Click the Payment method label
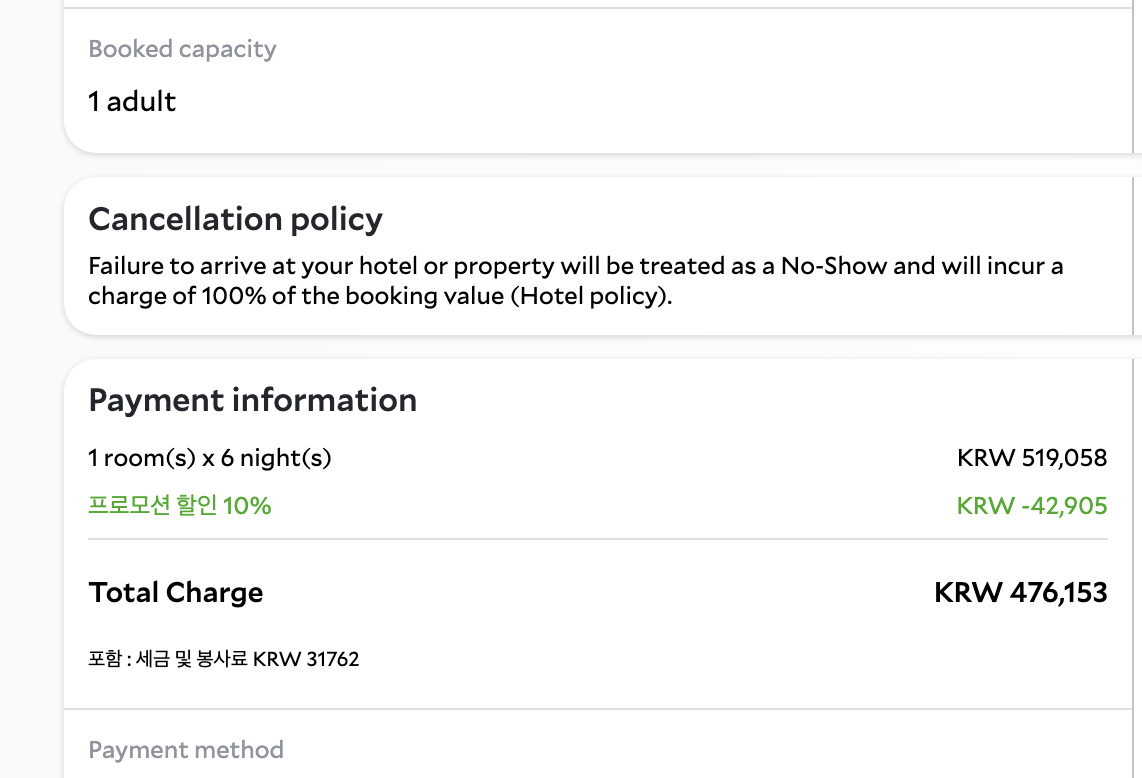Image resolution: width=1142 pixels, height=778 pixels. [x=186, y=750]
